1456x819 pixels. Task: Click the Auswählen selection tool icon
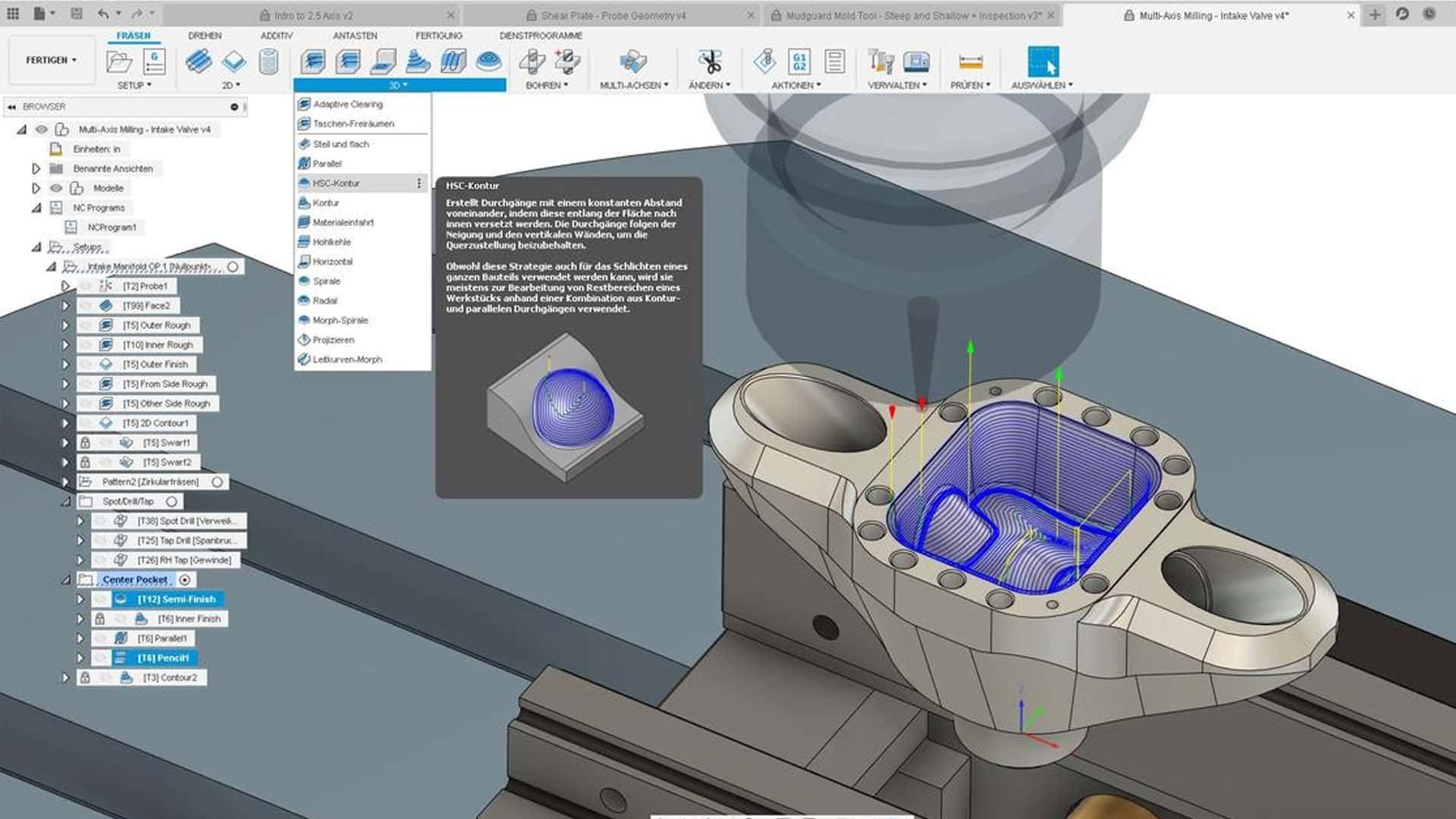(1043, 61)
